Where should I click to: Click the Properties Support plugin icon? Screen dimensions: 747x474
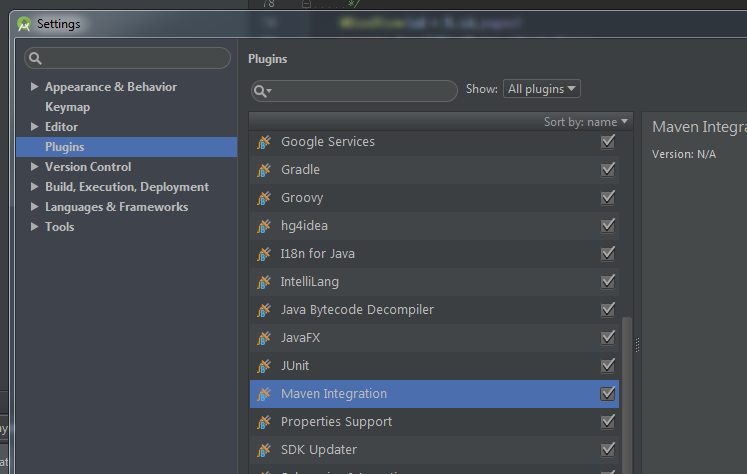point(264,423)
